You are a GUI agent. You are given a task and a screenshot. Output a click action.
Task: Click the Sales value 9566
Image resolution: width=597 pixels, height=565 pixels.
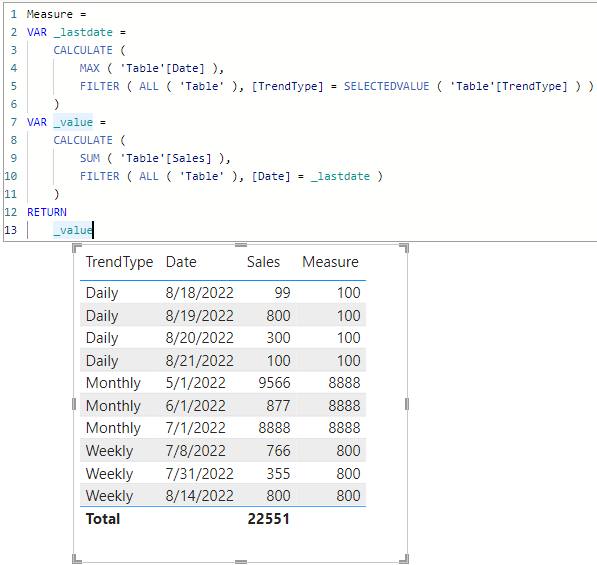tap(274, 383)
